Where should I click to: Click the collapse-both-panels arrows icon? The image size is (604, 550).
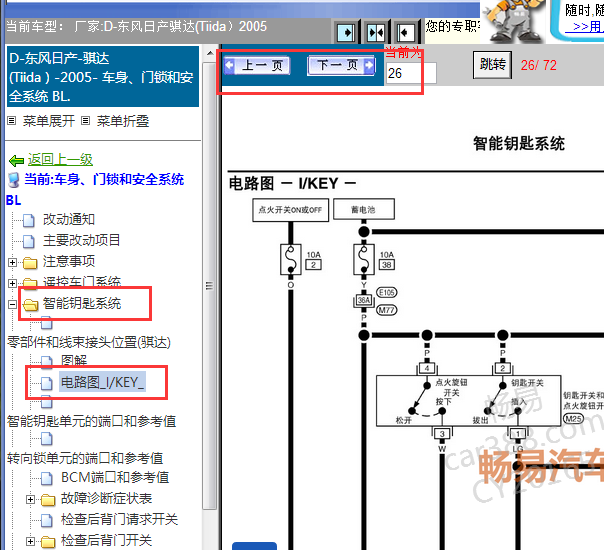(x=376, y=32)
